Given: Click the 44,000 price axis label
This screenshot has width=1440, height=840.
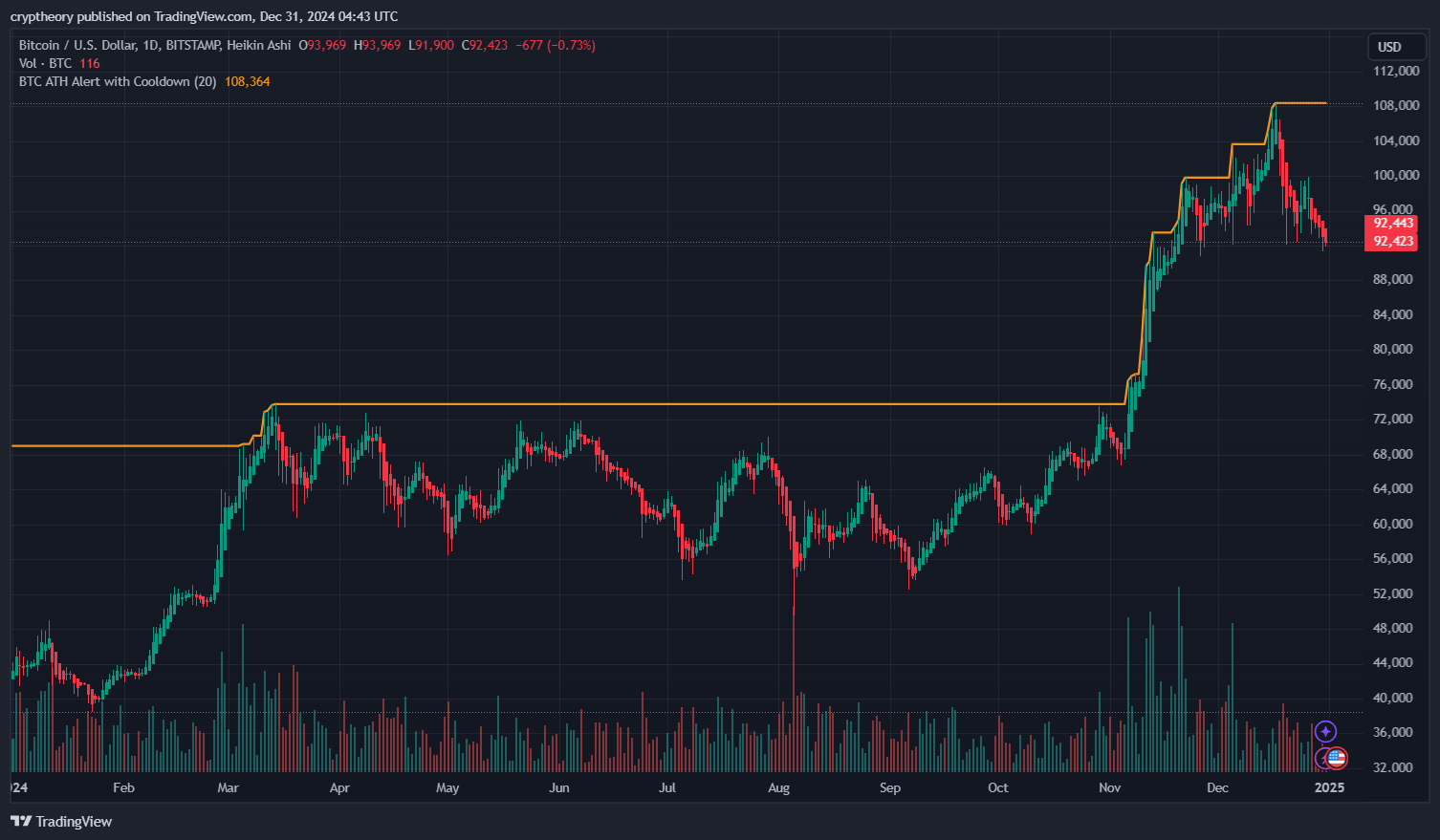Looking at the screenshot, I should pyautogui.click(x=1393, y=662).
